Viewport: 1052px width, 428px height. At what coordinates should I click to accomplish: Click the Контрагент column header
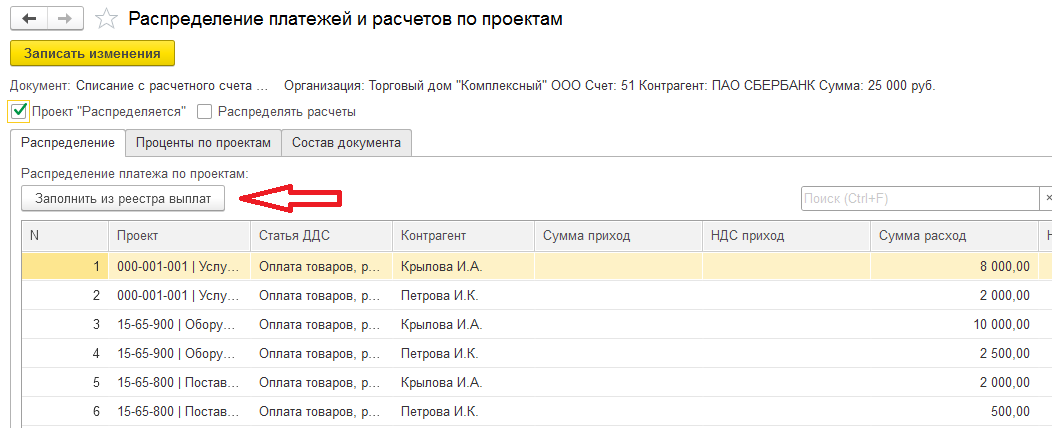click(462, 236)
